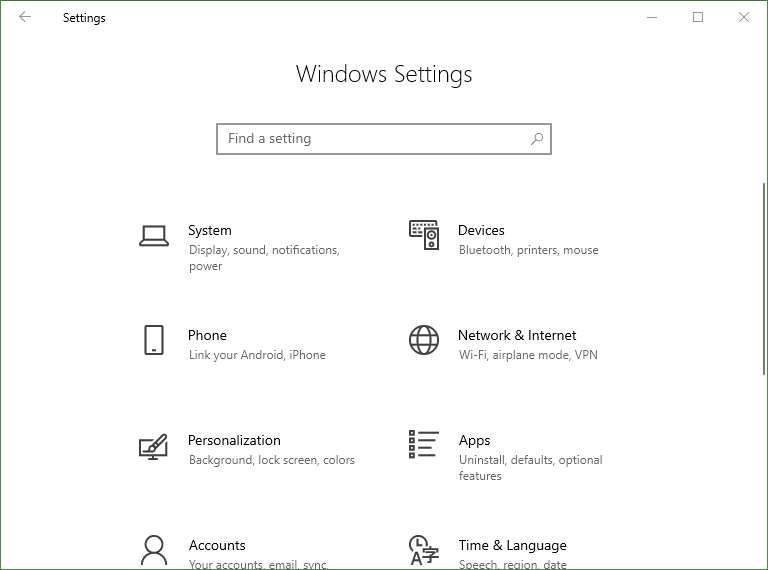Click the Apps list icon

click(424, 445)
